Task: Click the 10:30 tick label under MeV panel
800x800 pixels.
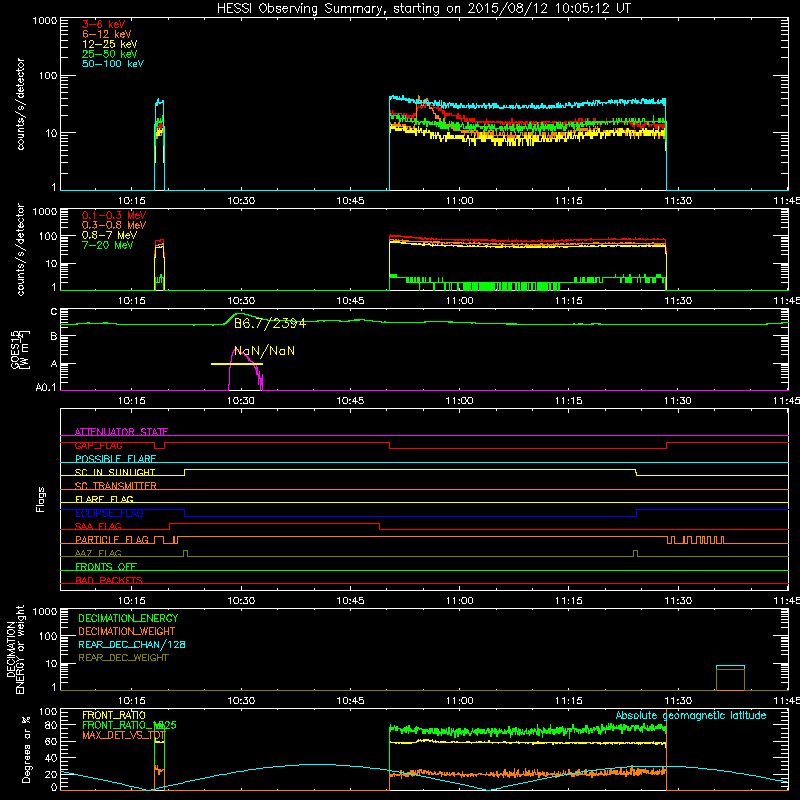Action: click(x=241, y=301)
